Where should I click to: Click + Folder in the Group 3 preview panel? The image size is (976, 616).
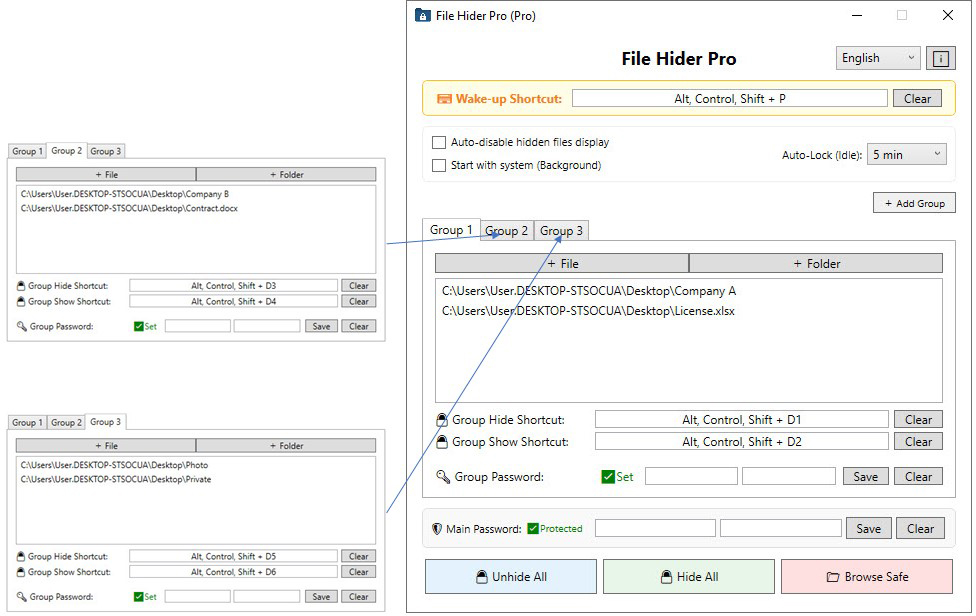pos(286,446)
